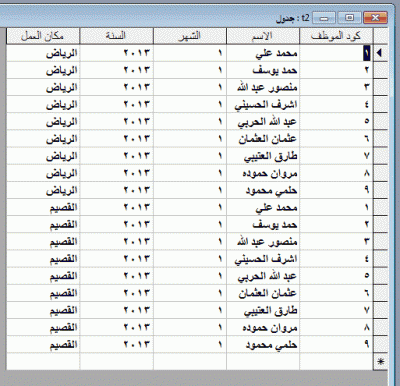Viewport: 400px width, 386px height.
Task: Click row selector beside حمد يوسف الرياض row
Action: (x=380, y=70)
